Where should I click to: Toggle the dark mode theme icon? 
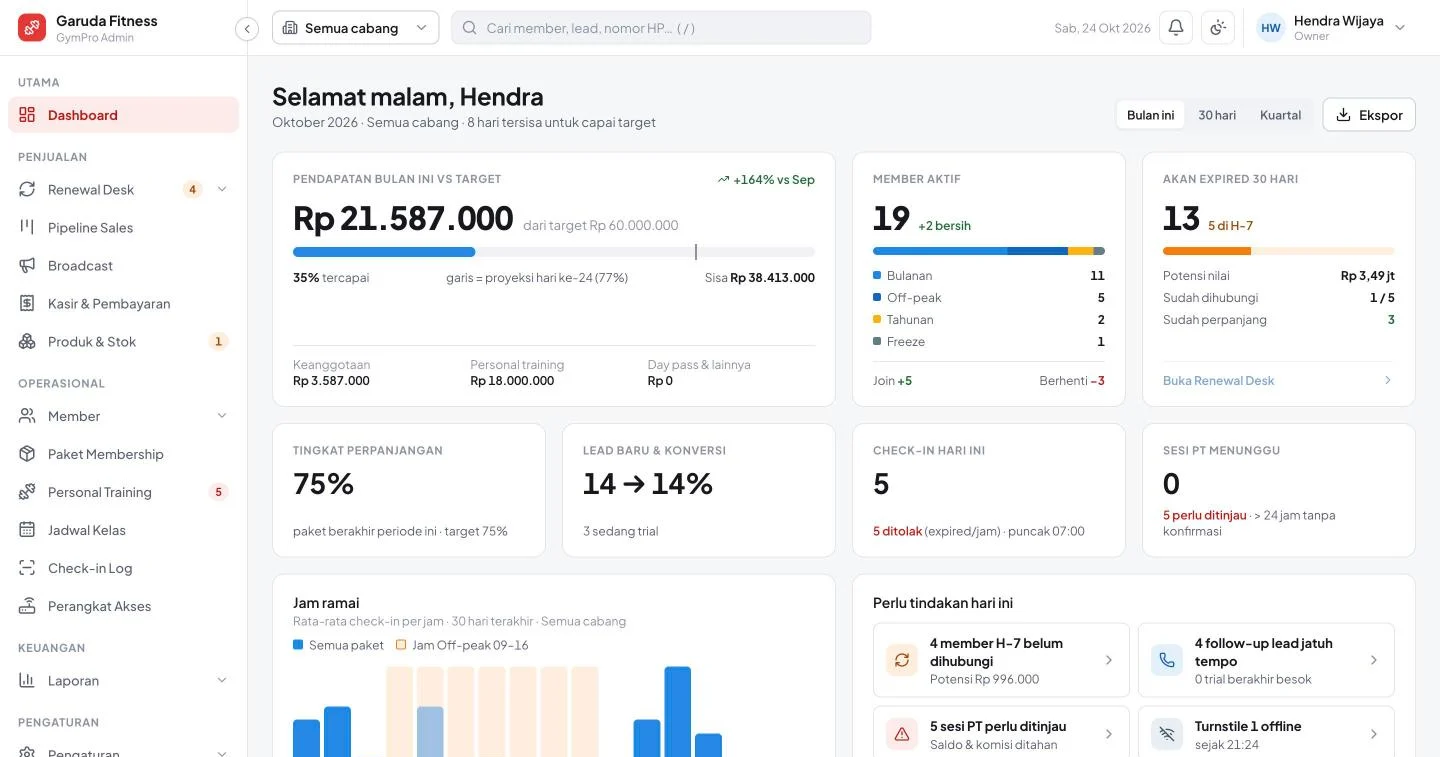click(x=1218, y=28)
